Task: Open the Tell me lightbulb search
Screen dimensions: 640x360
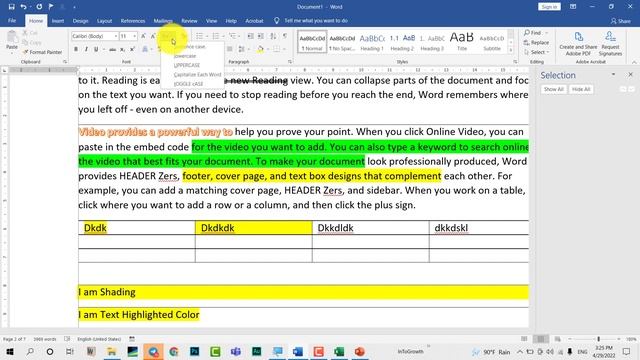Action: [x=276, y=20]
